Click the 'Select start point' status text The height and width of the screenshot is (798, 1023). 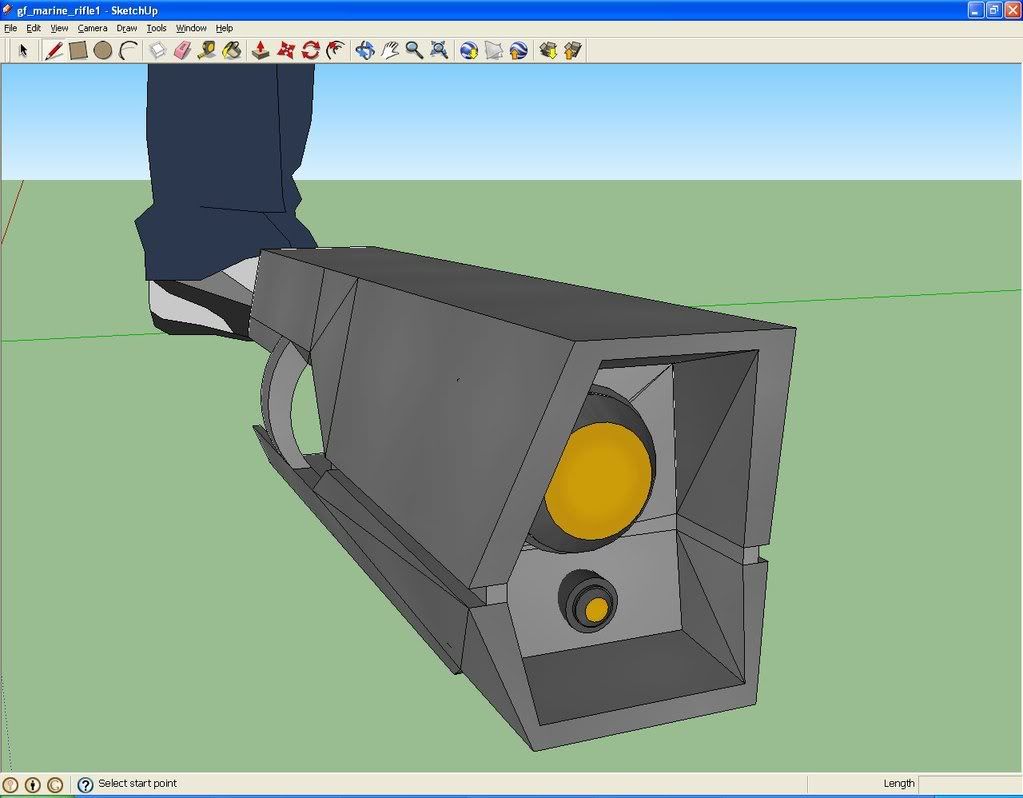point(138,783)
